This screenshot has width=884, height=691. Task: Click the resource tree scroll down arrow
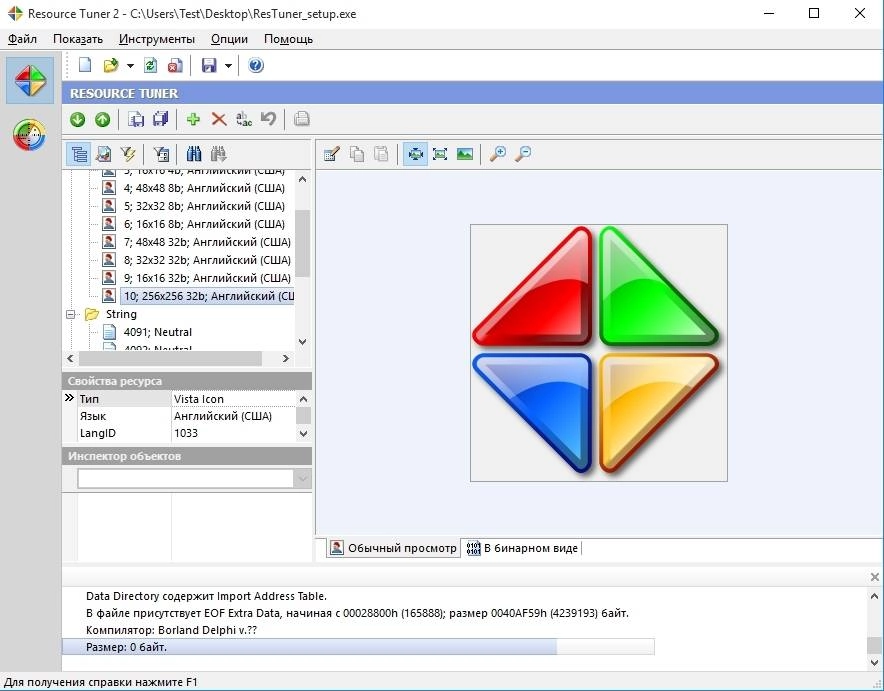(x=303, y=342)
